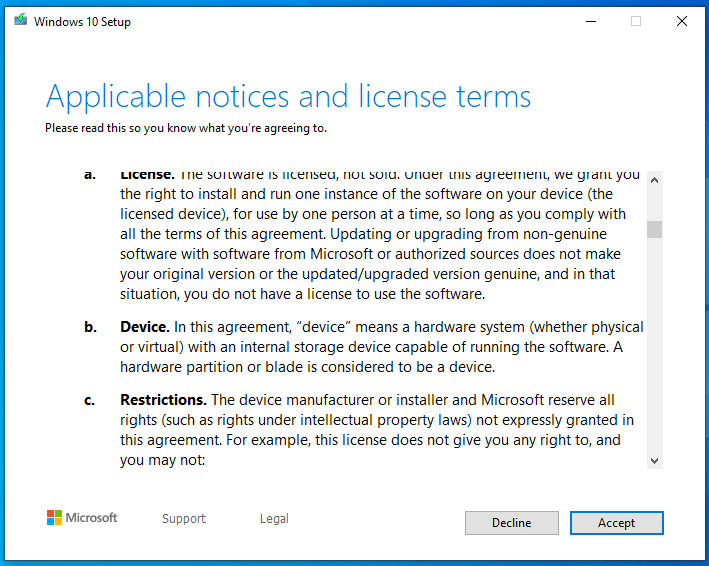Click the scrollbar down arrow
Image resolution: width=709 pixels, height=566 pixels.
pos(654,460)
